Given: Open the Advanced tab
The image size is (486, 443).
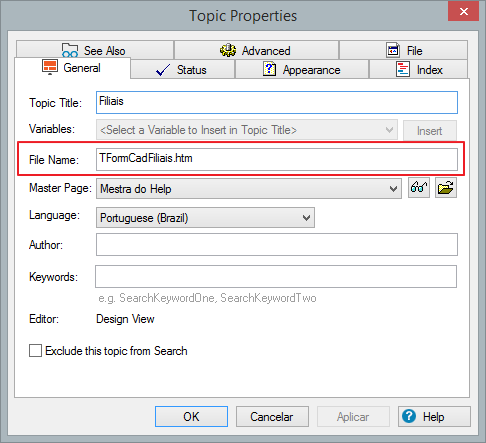Looking at the screenshot, I should [256, 51].
